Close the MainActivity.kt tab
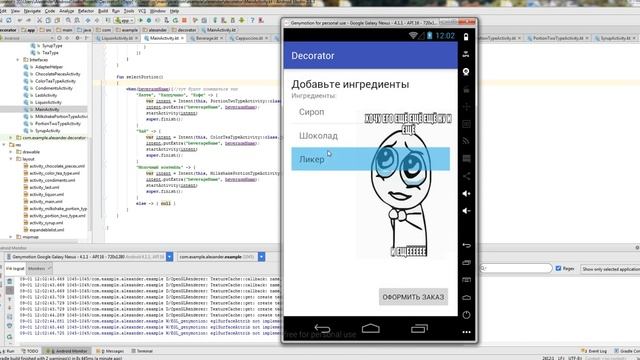This screenshot has width=640, height=360. 182,38
